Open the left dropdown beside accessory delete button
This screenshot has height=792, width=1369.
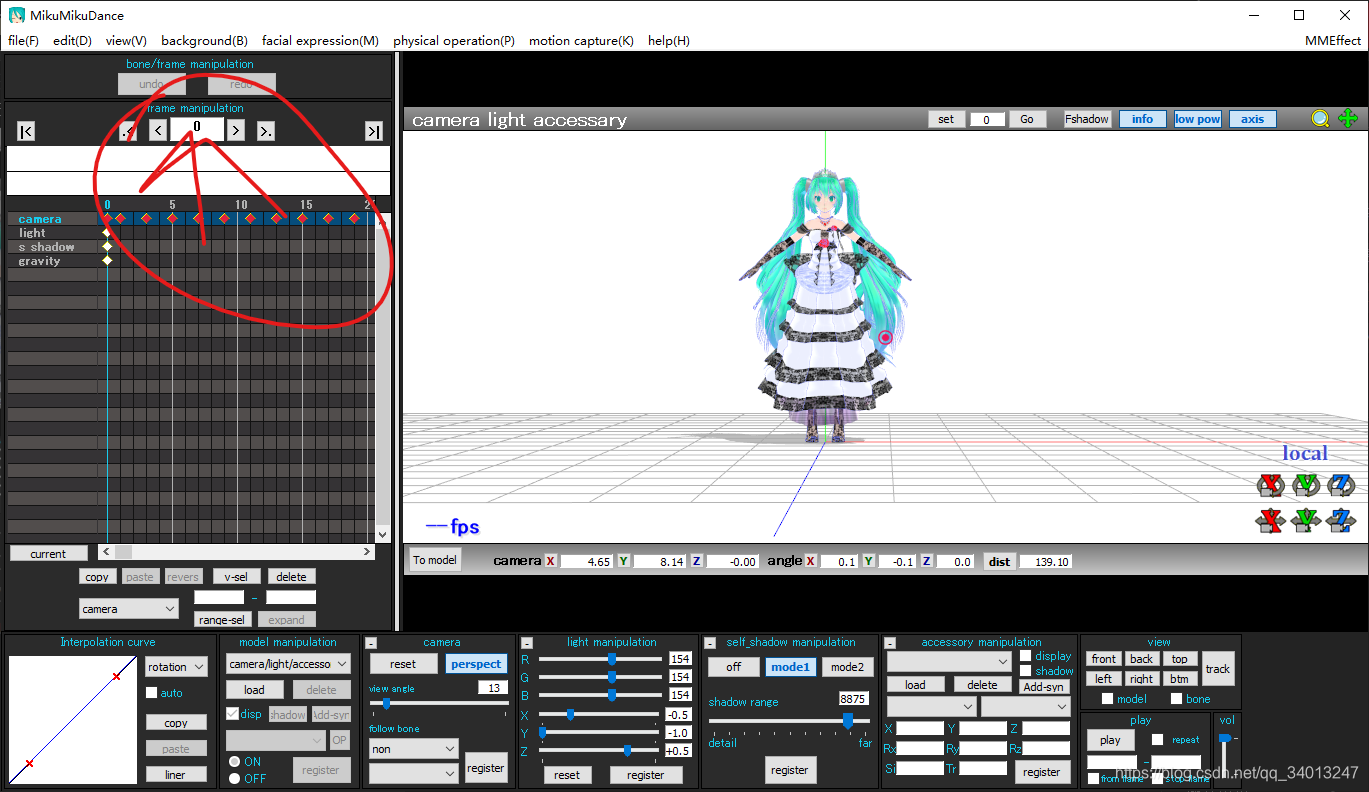point(931,707)
